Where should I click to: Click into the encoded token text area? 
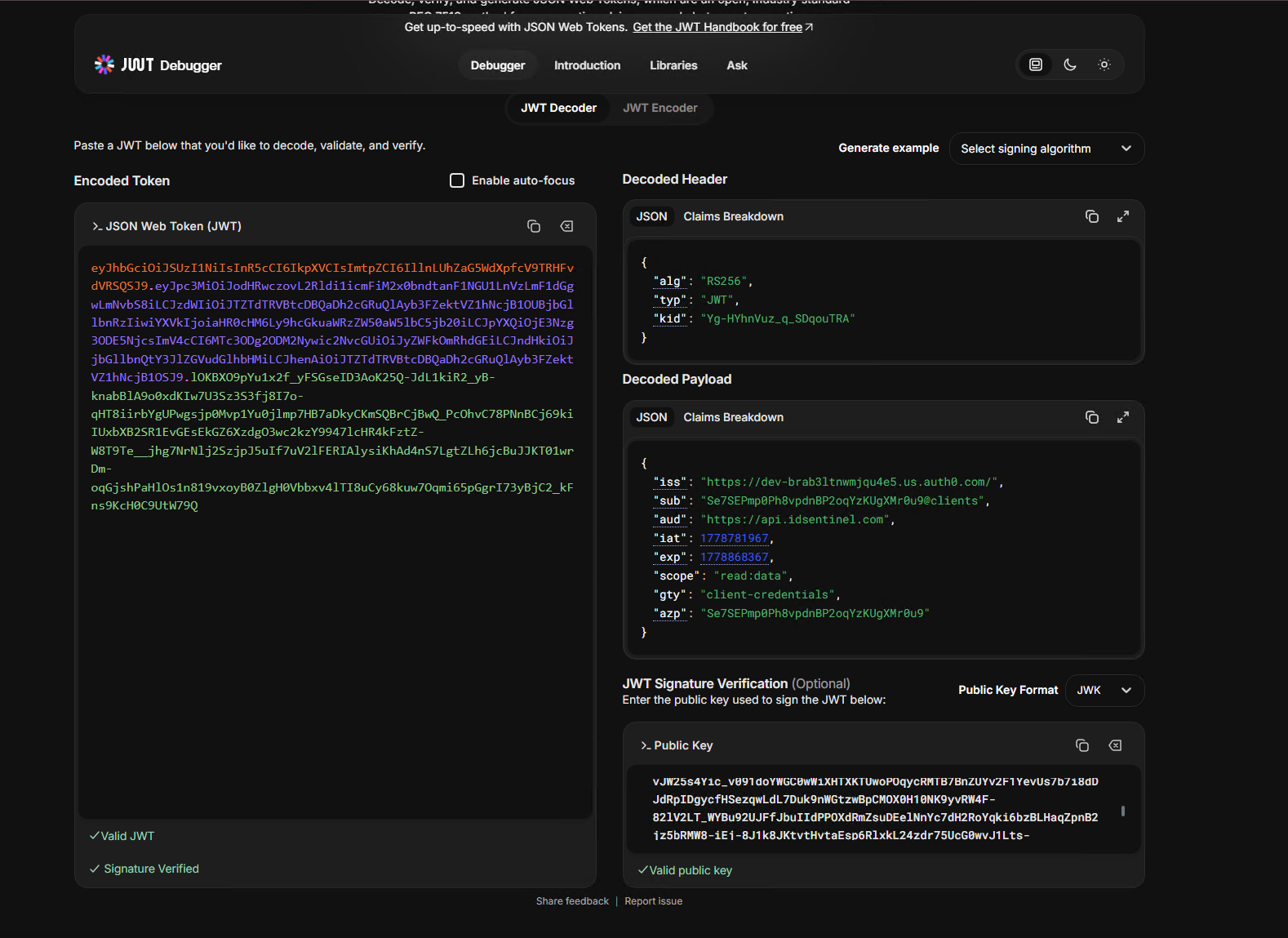(x=335, y=531)
